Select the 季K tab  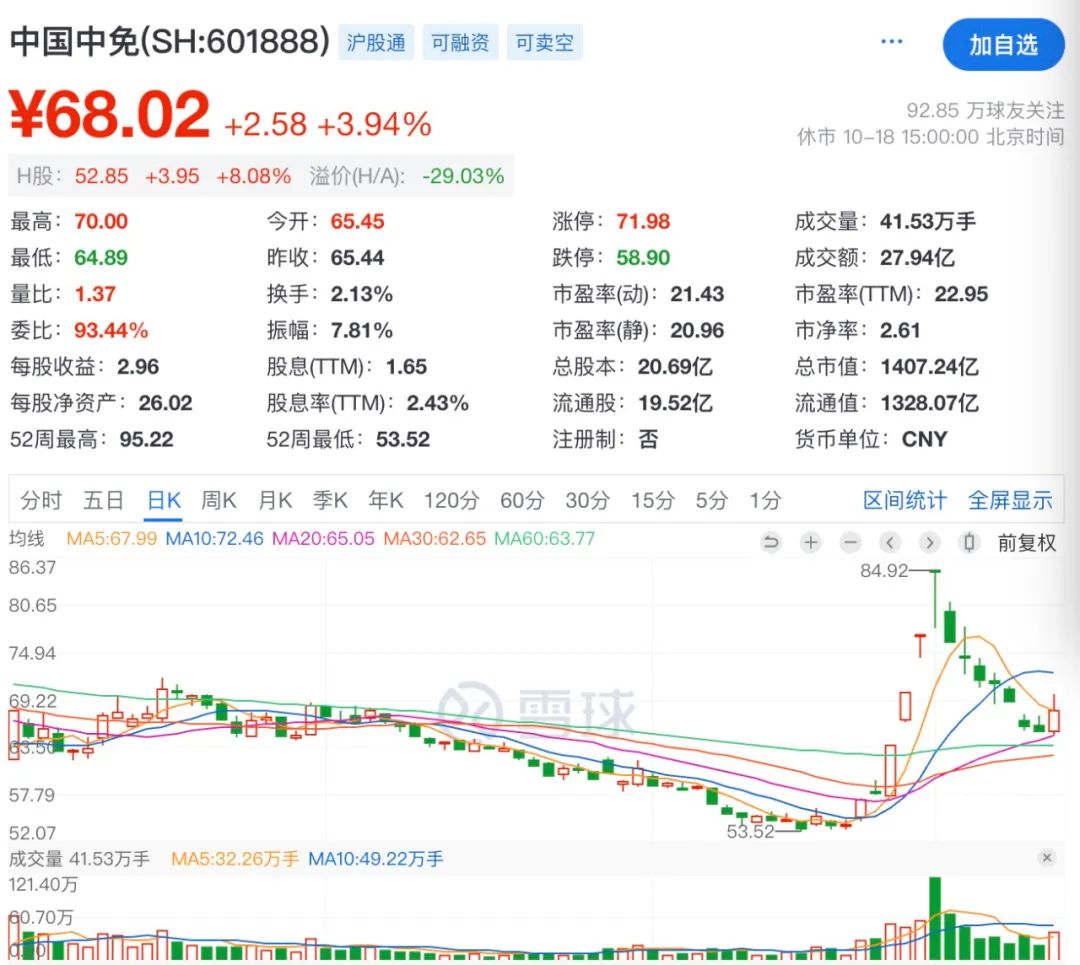(330, 500)
